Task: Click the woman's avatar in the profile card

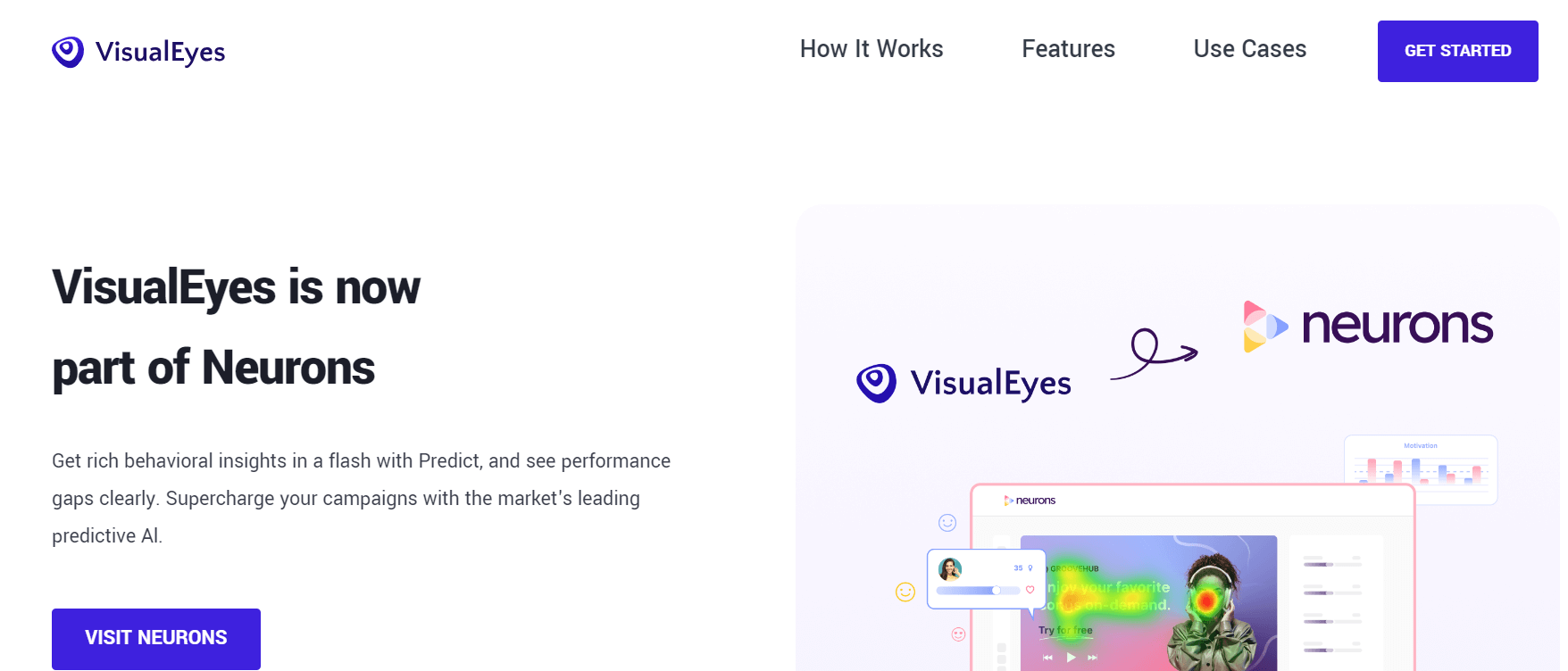Action: pyautogui.click(x=950, y=569)
